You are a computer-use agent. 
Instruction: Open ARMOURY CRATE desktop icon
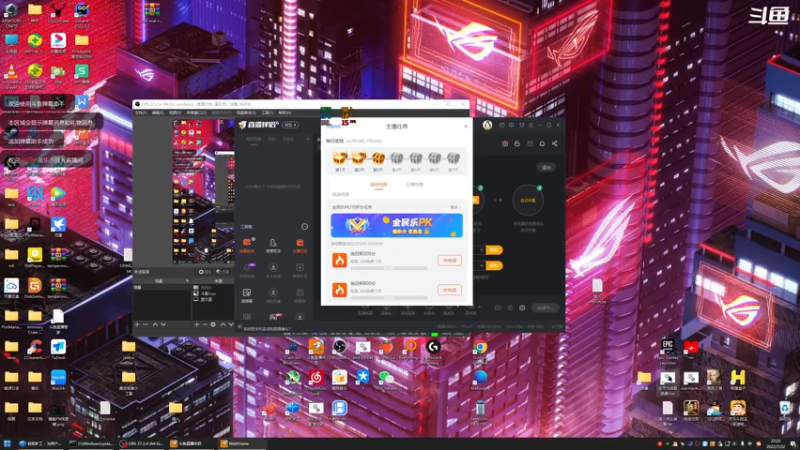coord(12,14)
